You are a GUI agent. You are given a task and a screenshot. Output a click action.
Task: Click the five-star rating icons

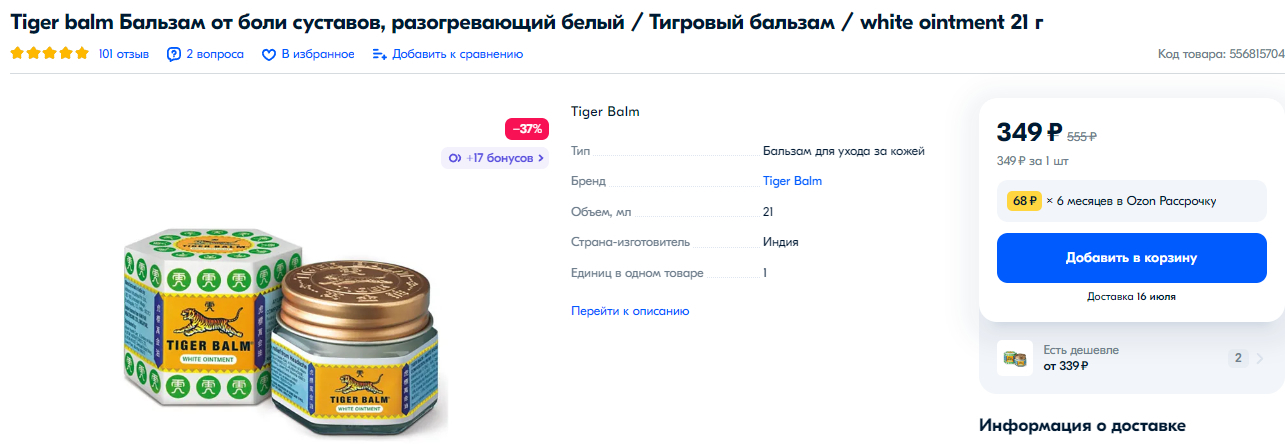(49, 54)
